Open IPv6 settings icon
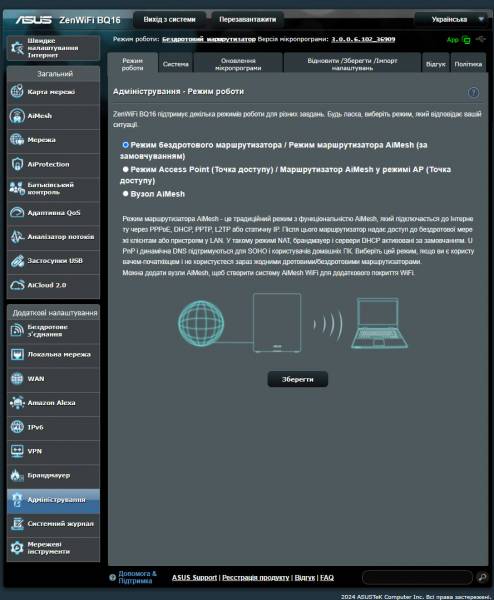This screenshot has width=494, height=600. (17, 427)
